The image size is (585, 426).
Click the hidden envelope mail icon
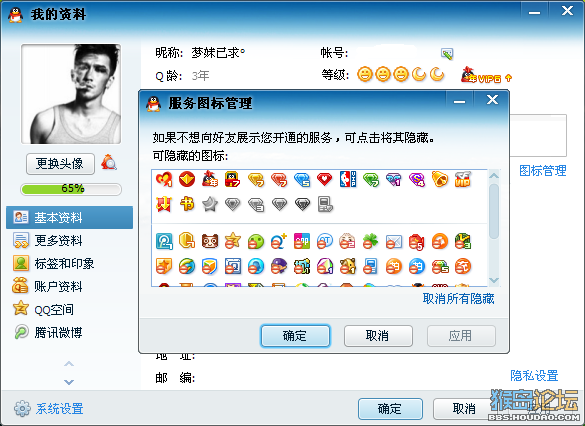pos(394,241)
